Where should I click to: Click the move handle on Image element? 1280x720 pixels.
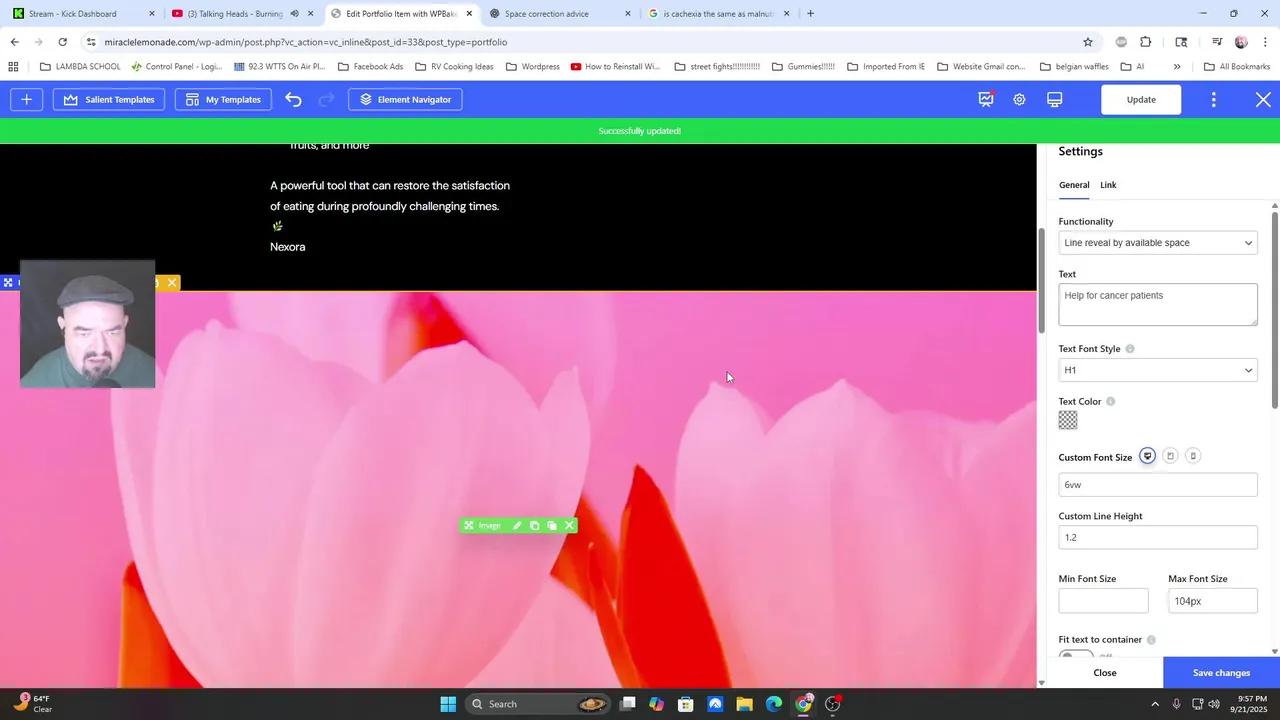point(468,526)
